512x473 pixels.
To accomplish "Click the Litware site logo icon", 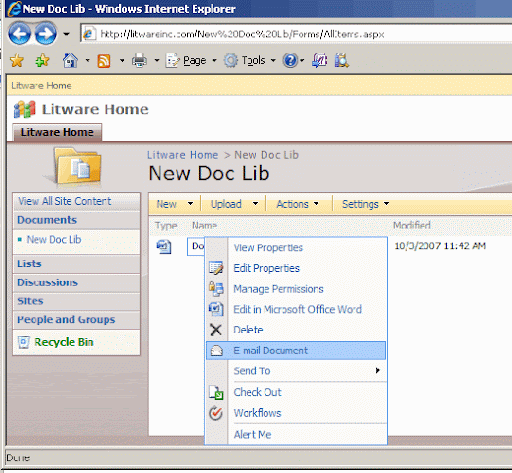I will coord(24,110).
